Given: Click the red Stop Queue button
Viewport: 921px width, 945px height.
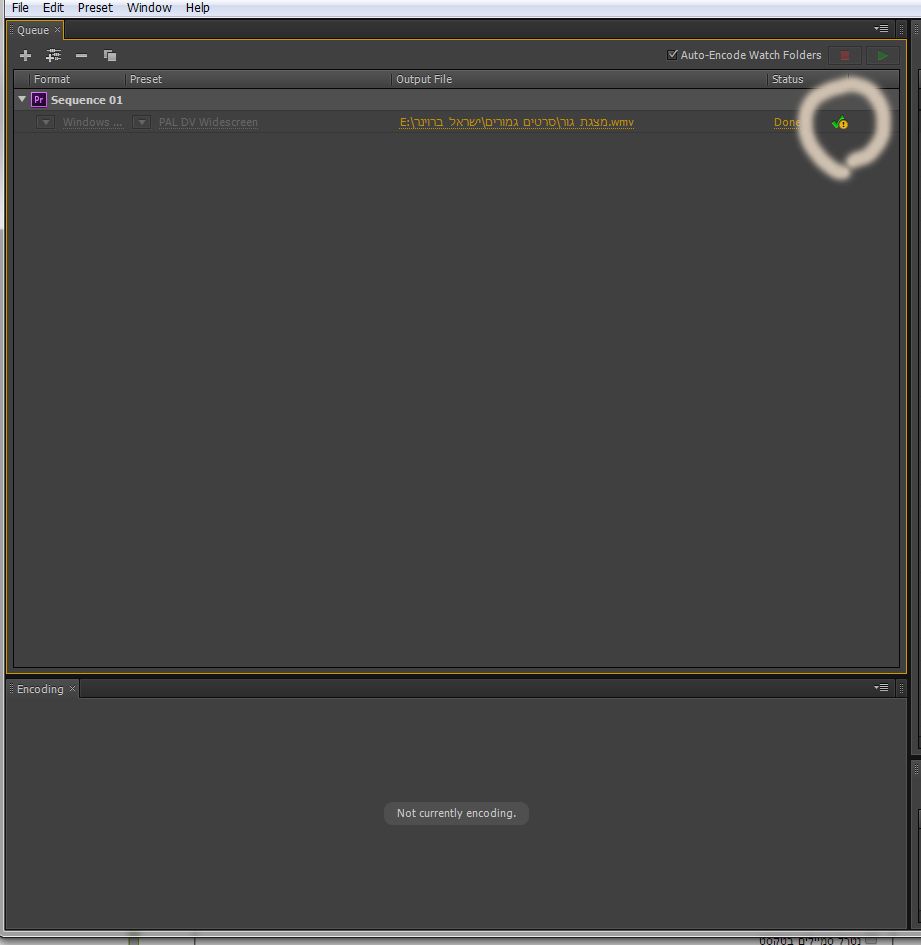Looking at the screenshot, I should coord(844,55).
